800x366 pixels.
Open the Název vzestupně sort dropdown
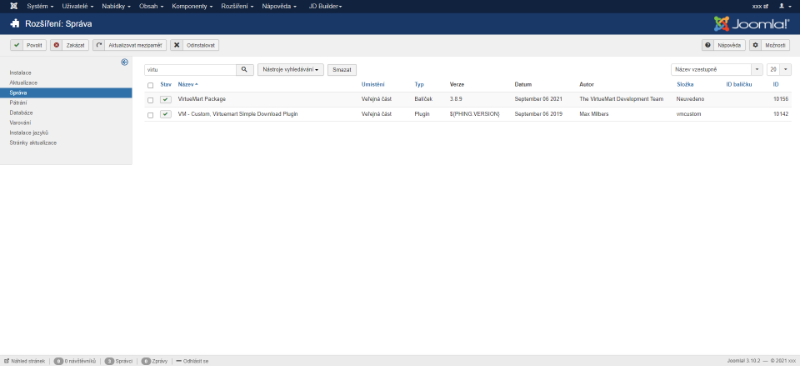[x=717, y=69]
